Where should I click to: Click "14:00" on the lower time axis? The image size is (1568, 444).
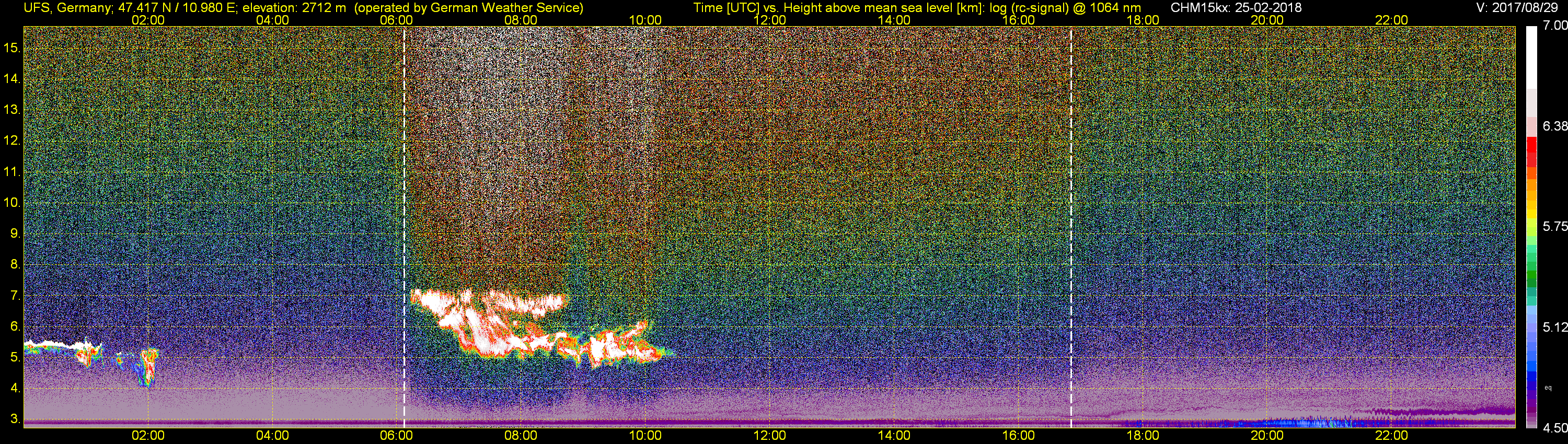tap(894, 436)
